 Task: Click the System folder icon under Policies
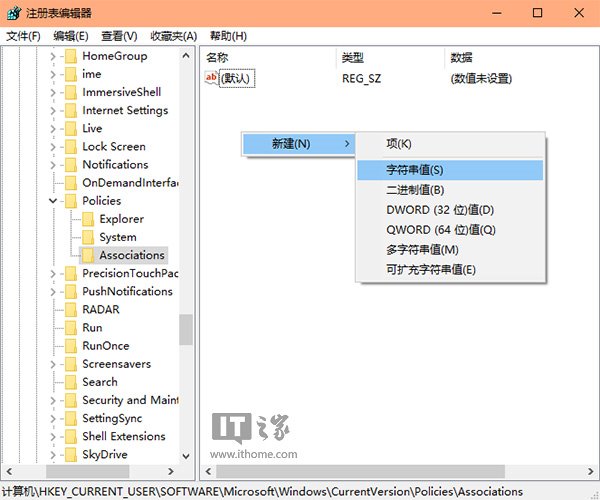click(88, 238)
